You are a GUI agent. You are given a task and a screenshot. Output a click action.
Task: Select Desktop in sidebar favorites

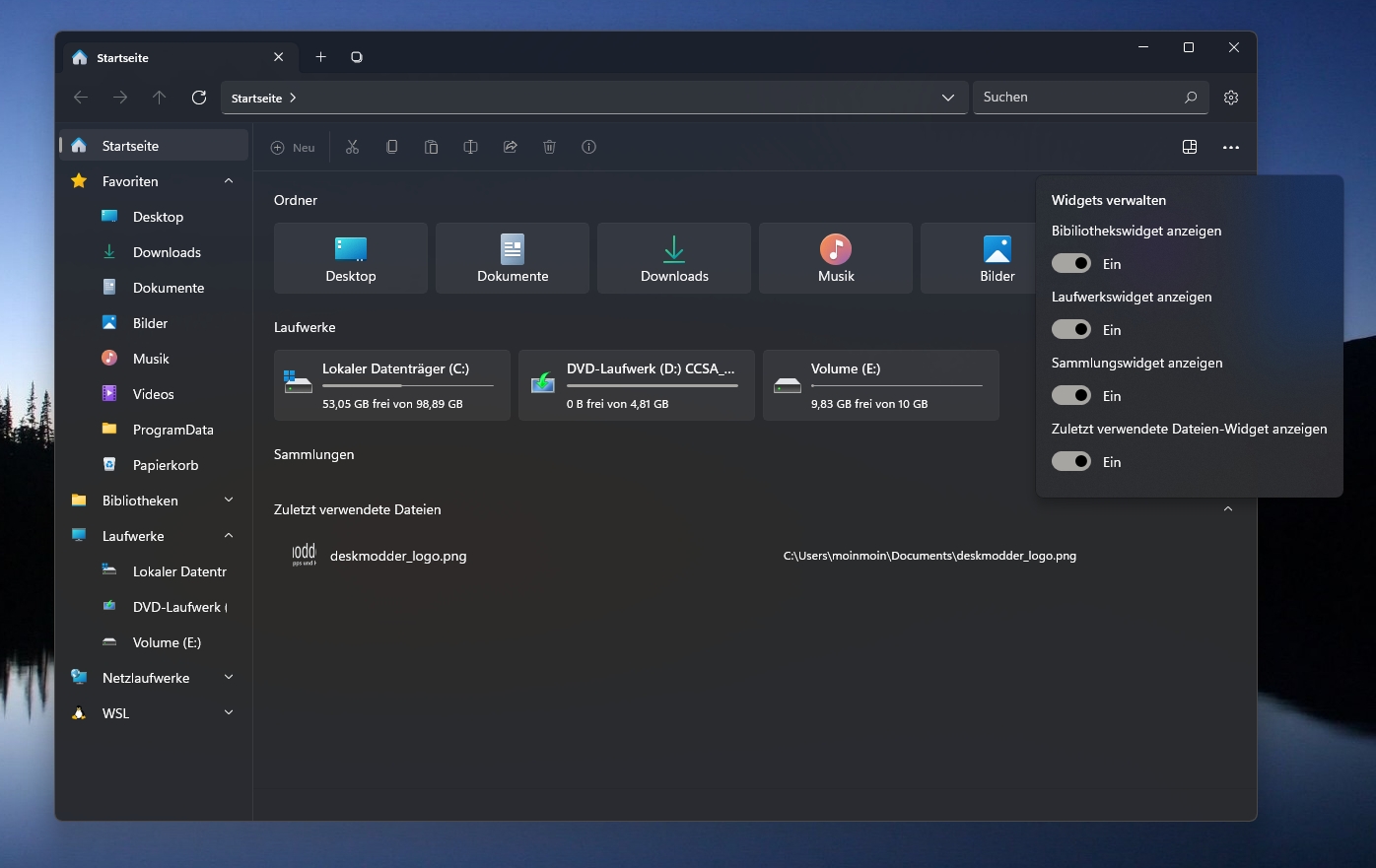pos(154,217)
